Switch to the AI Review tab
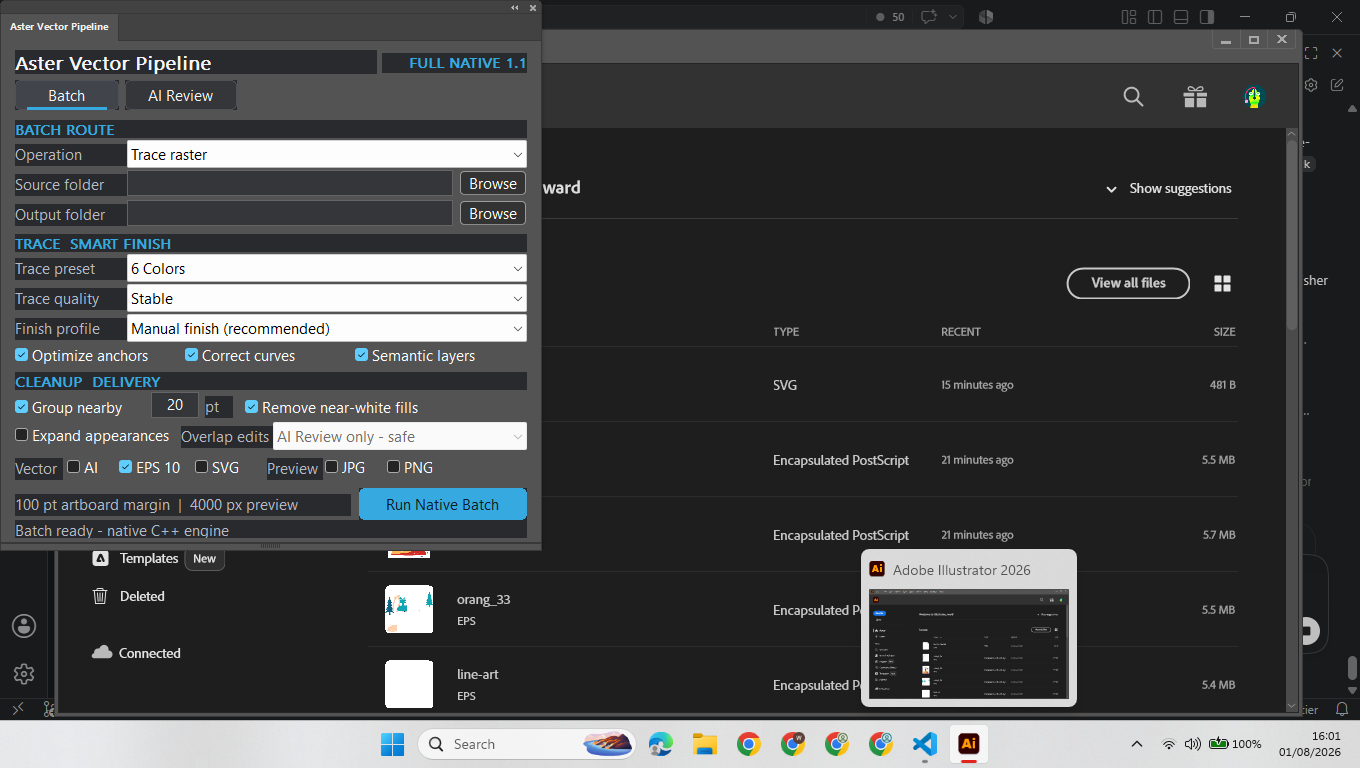Image resolution: width=1360 pixels, height=768 pixels. (181, 96)
